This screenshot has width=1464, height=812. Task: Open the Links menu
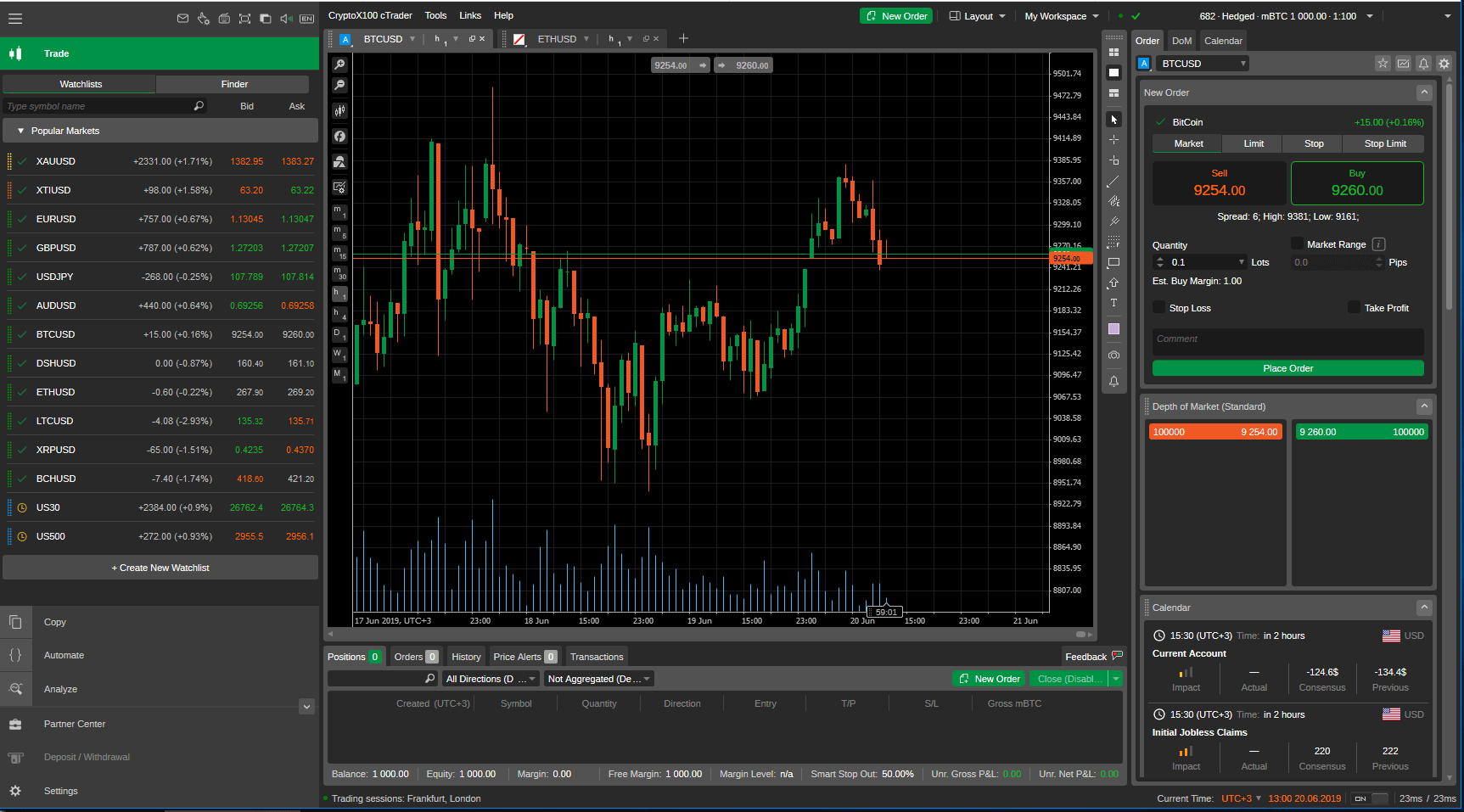[470, 15]
